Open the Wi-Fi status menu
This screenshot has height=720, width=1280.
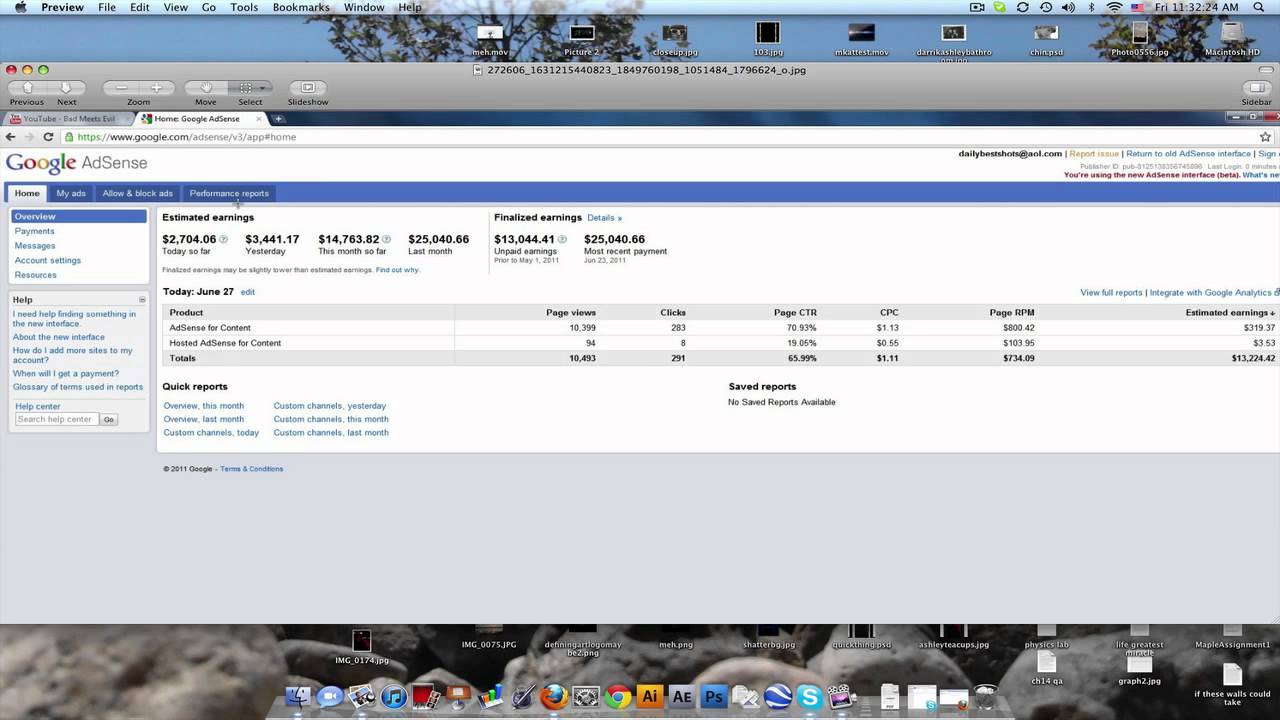coord(1114,7)
